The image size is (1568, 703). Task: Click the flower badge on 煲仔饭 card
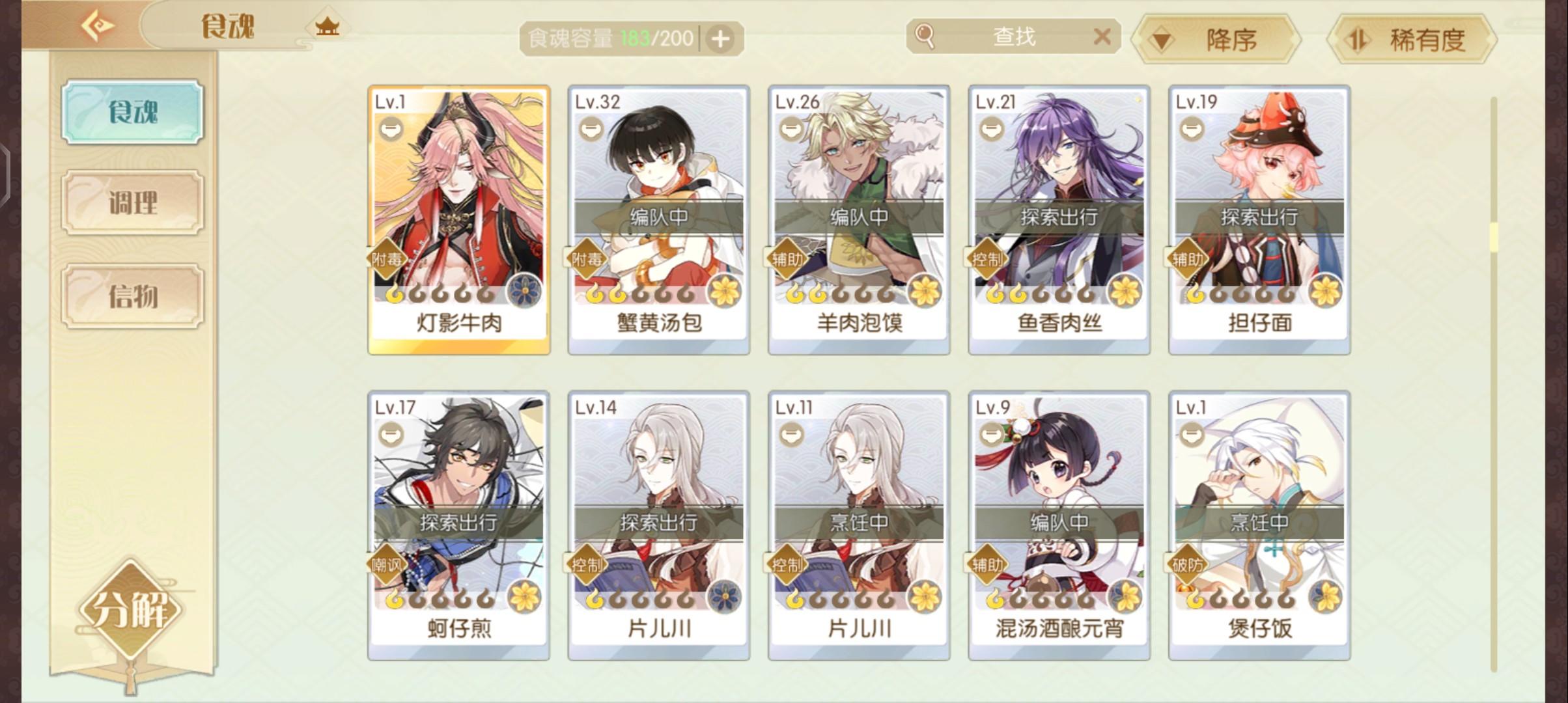click(x=1325, y=596)
